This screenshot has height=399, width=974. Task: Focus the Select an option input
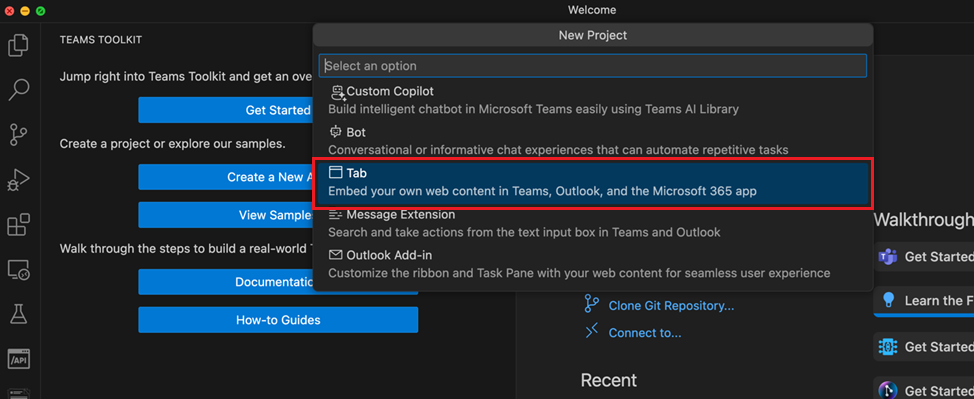pyautogui.click(x=593, y=66)
